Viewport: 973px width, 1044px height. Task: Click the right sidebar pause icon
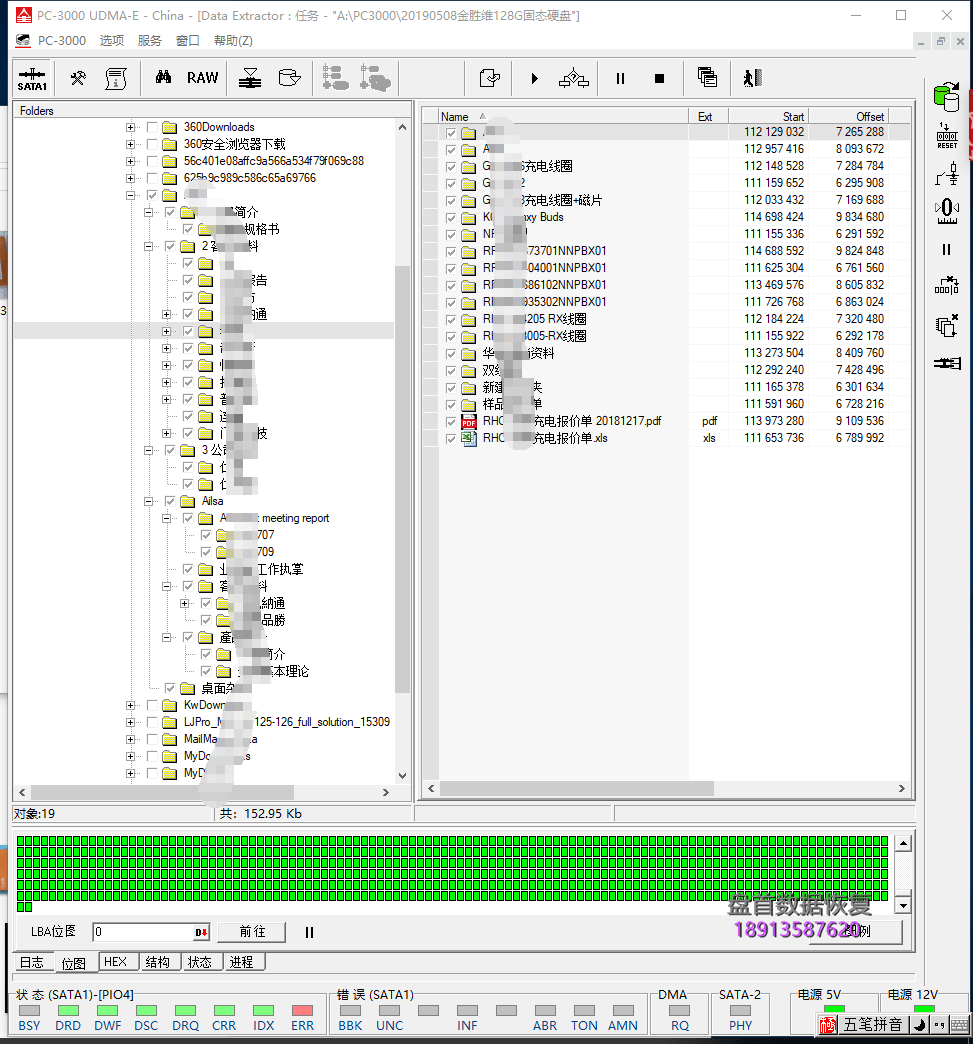point(946,250)
